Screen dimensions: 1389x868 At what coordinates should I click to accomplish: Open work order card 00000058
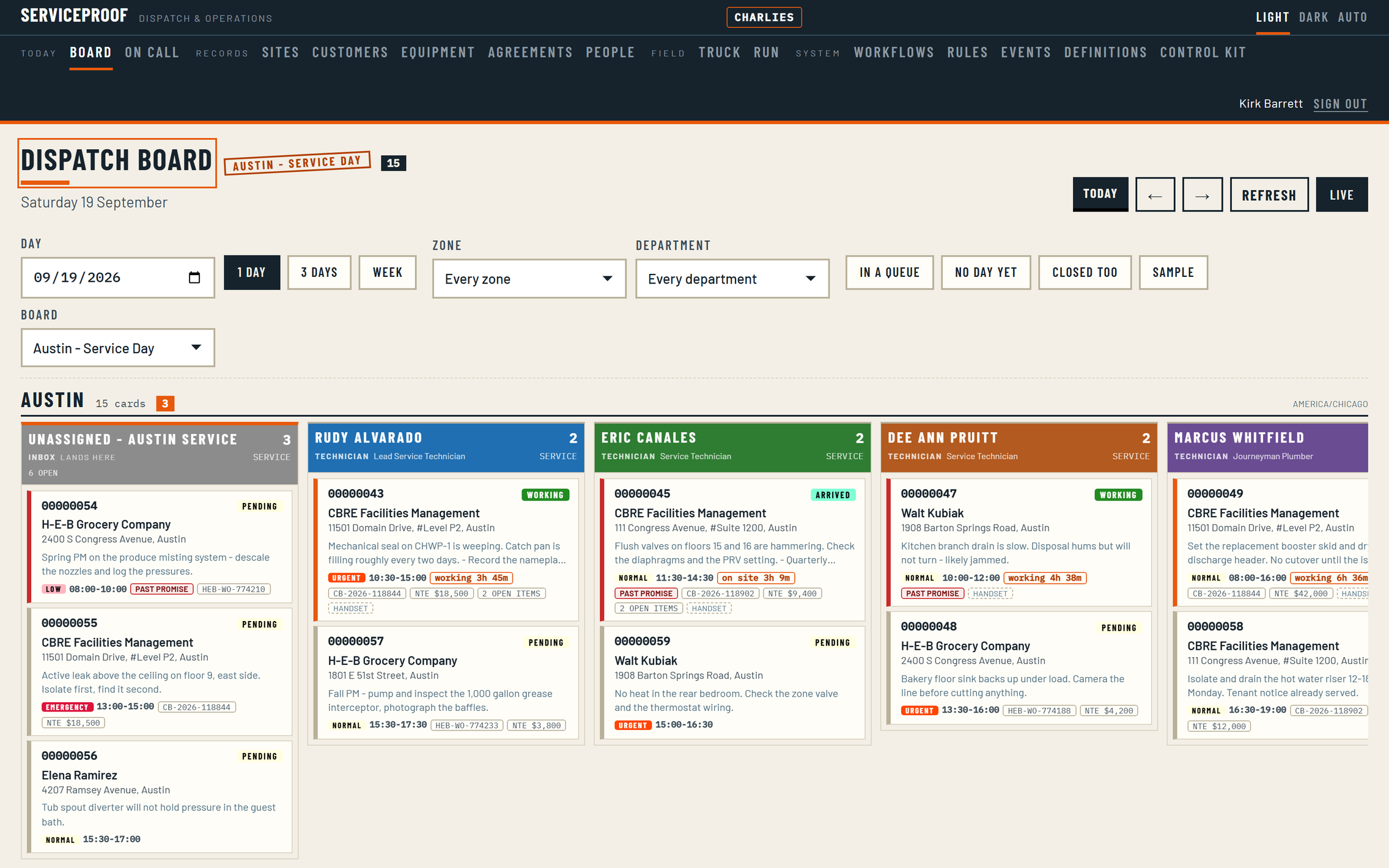(x=1270, y=675)
